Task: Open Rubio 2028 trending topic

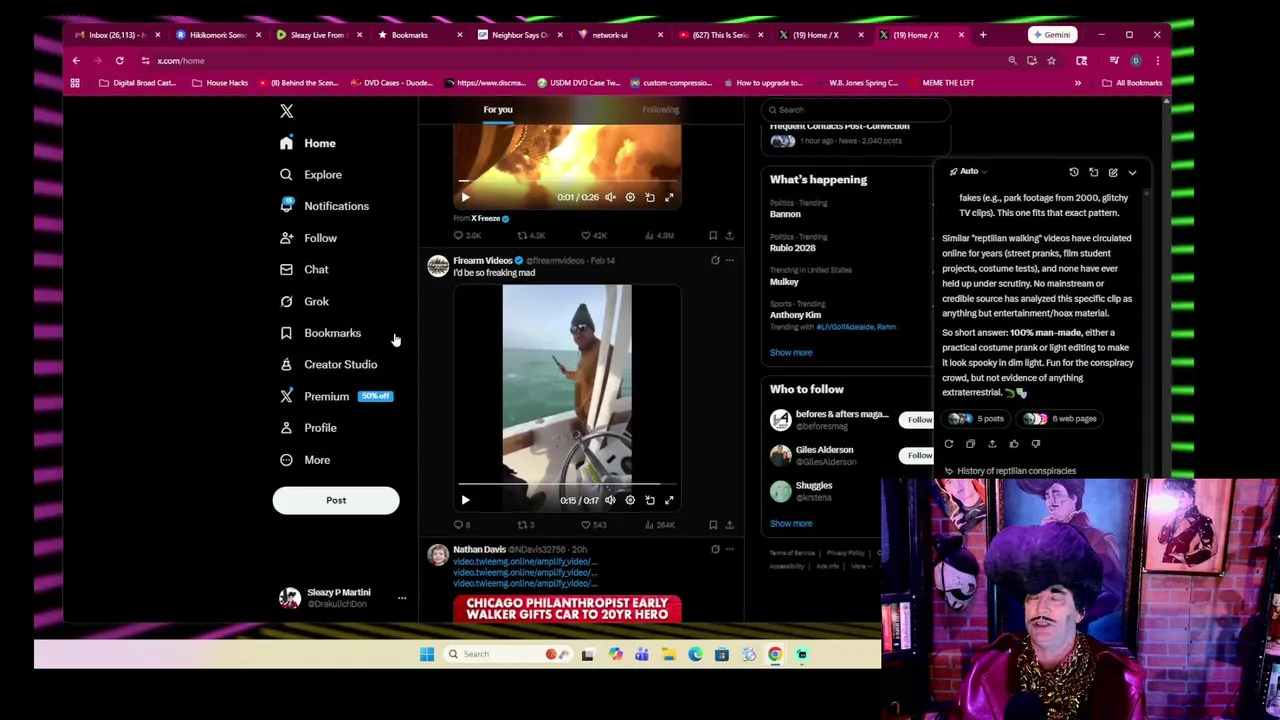Action: click(792, 248)
